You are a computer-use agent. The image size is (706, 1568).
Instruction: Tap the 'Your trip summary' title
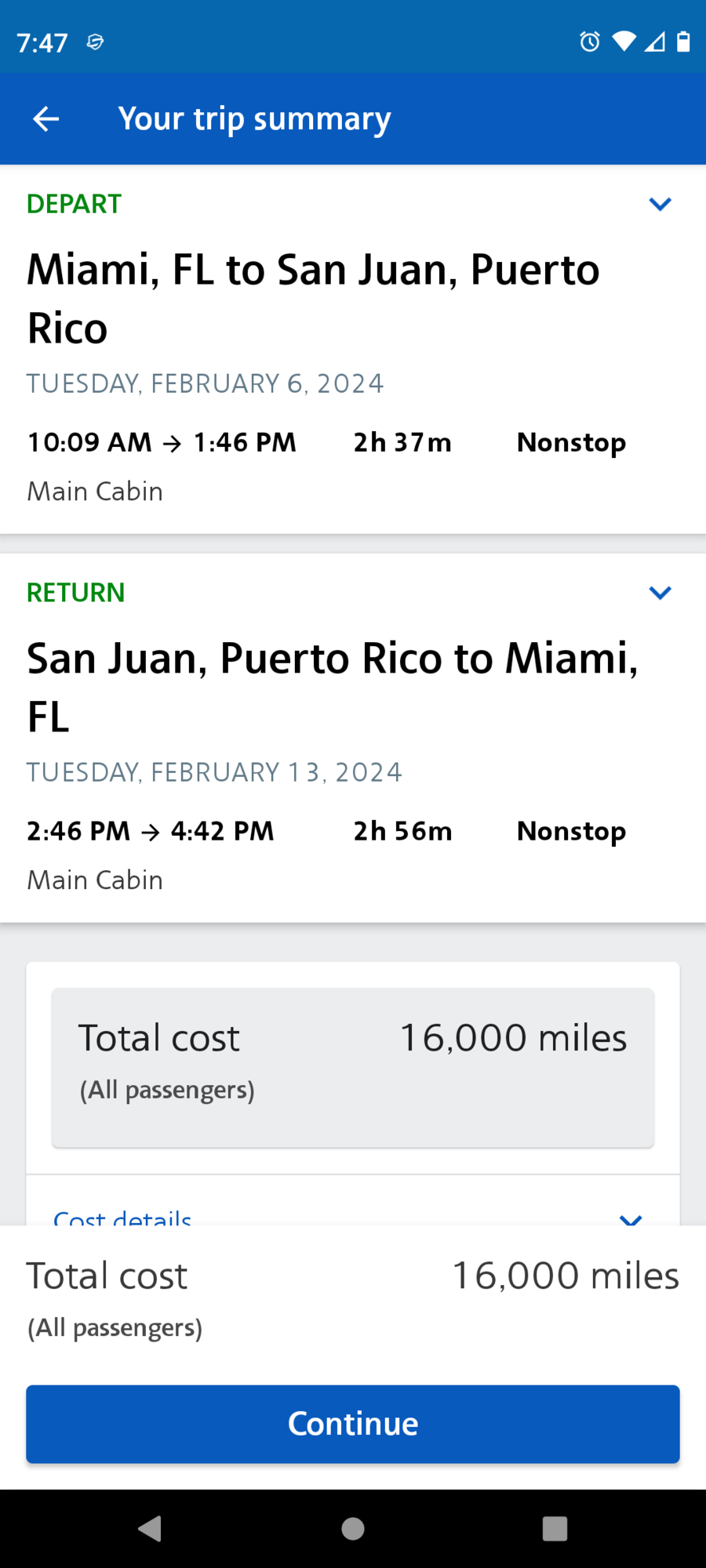point(254,119)
